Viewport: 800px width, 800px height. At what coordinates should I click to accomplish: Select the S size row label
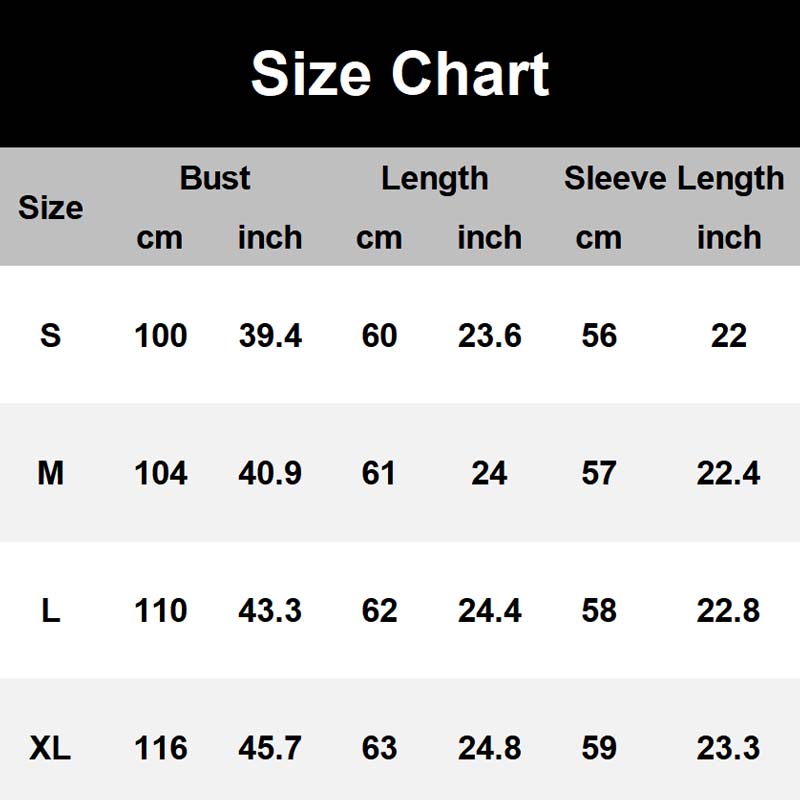[x=50, y=335]
